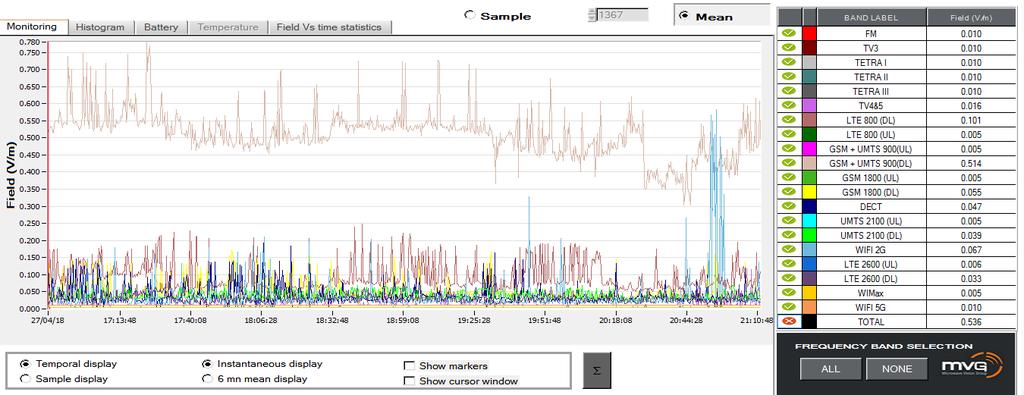Select the DECT band label

871,206
